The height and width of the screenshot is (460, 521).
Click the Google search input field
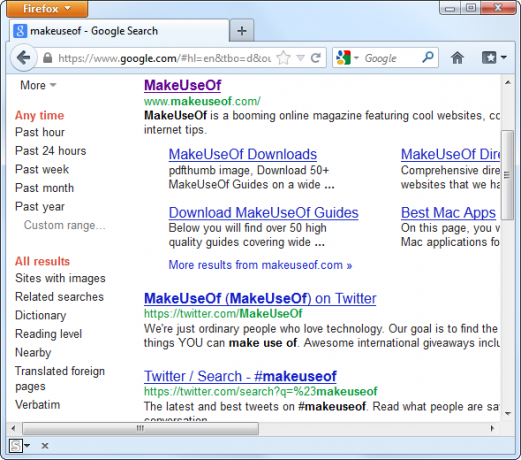391,58
